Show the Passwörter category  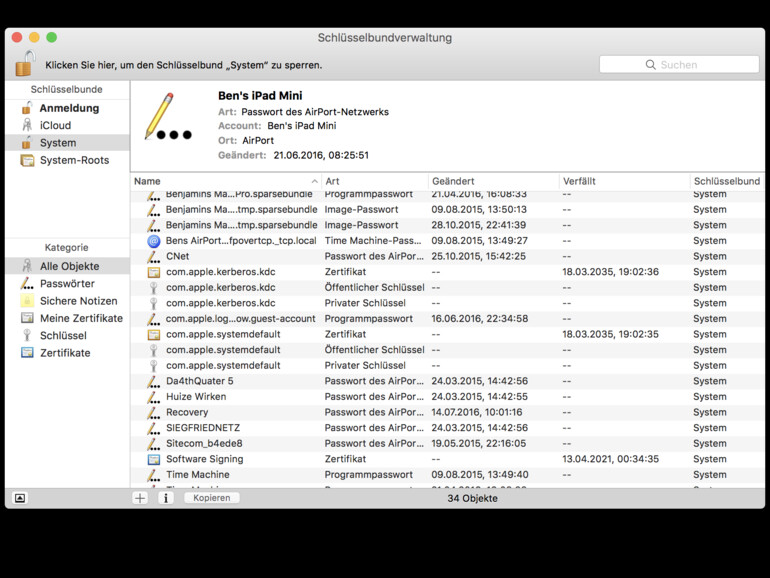click(x=66, y=284)
